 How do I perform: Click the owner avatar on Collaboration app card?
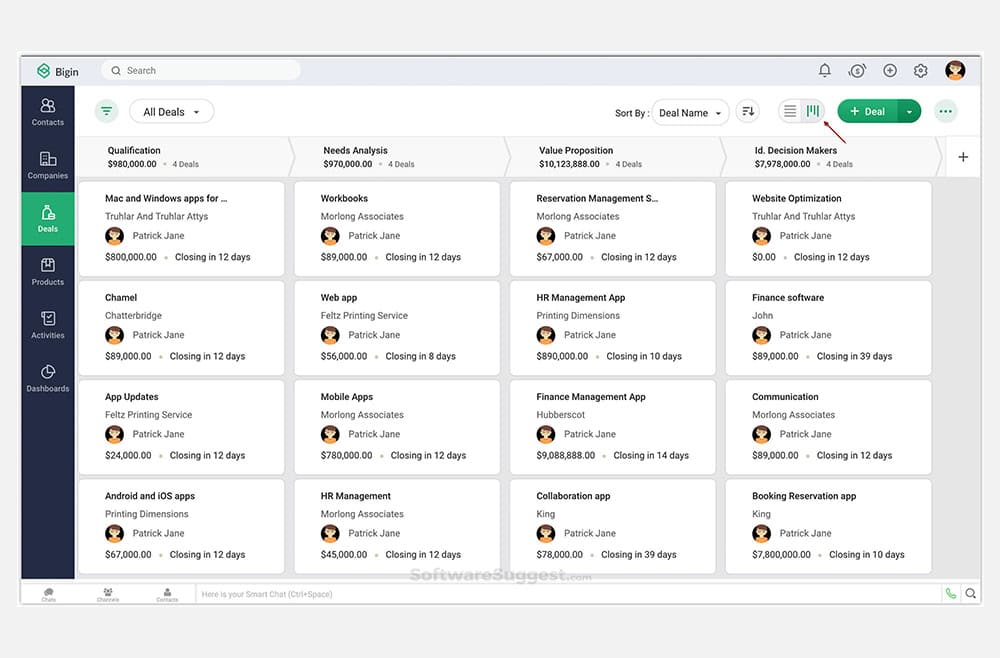coord(545,533)
